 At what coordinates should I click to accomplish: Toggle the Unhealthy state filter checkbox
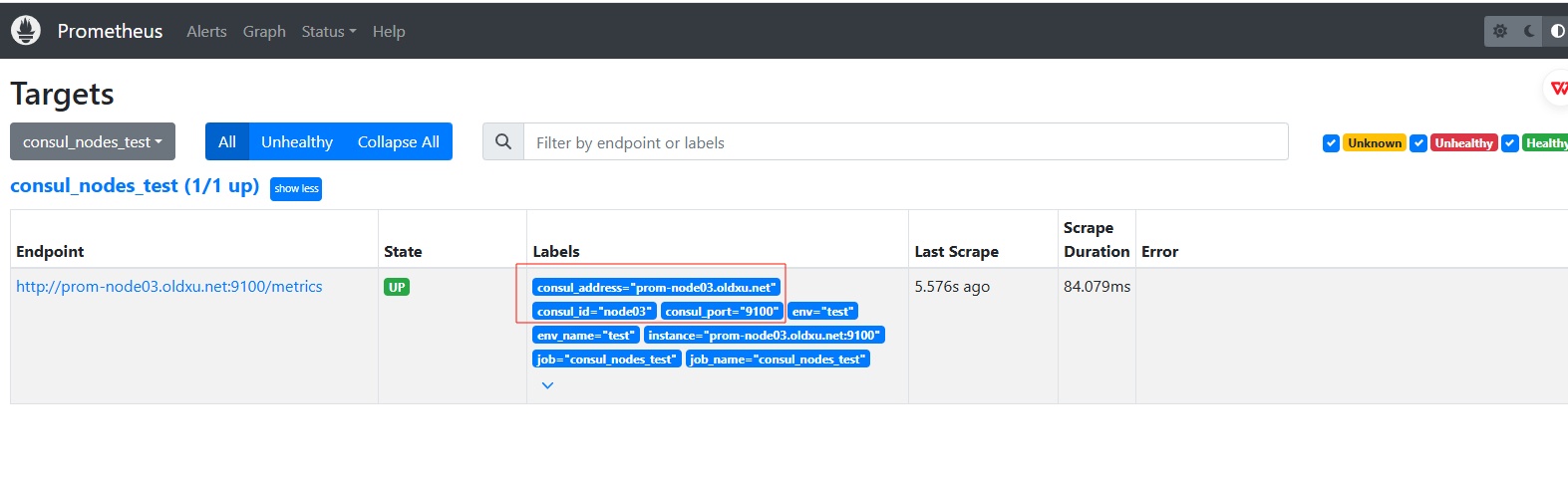(x=1418, y=143)
